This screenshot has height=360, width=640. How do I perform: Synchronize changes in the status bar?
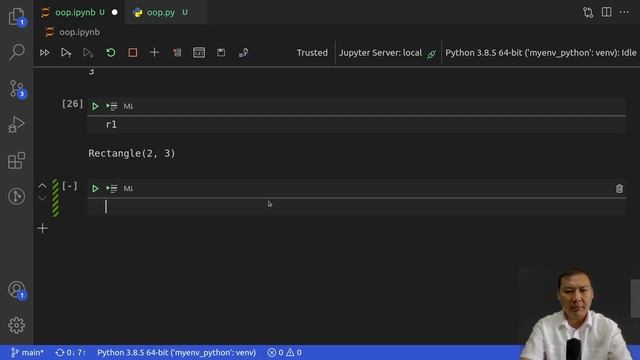point(71,353)
